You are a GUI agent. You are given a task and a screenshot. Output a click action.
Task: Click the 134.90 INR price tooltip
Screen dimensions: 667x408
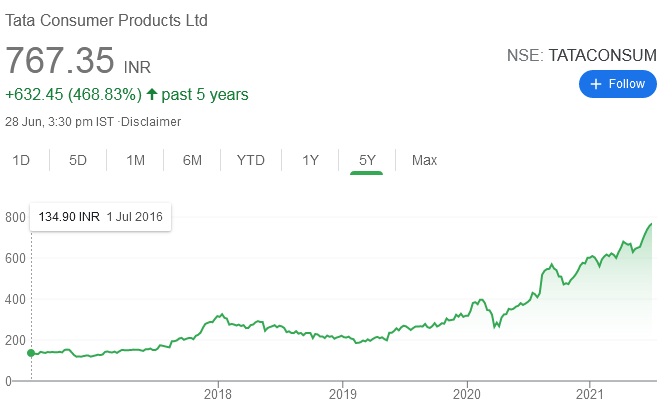(100, 217)
